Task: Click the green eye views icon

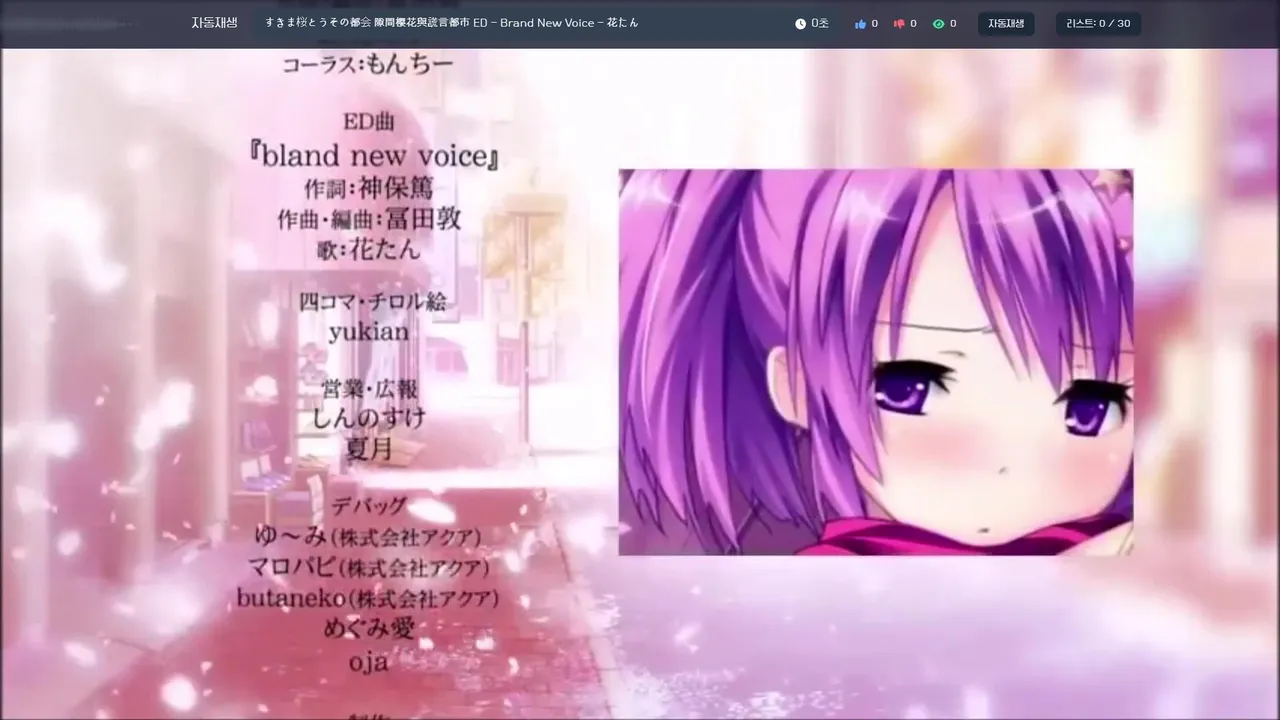Action: pyautogui.click(x=938, y=24)
